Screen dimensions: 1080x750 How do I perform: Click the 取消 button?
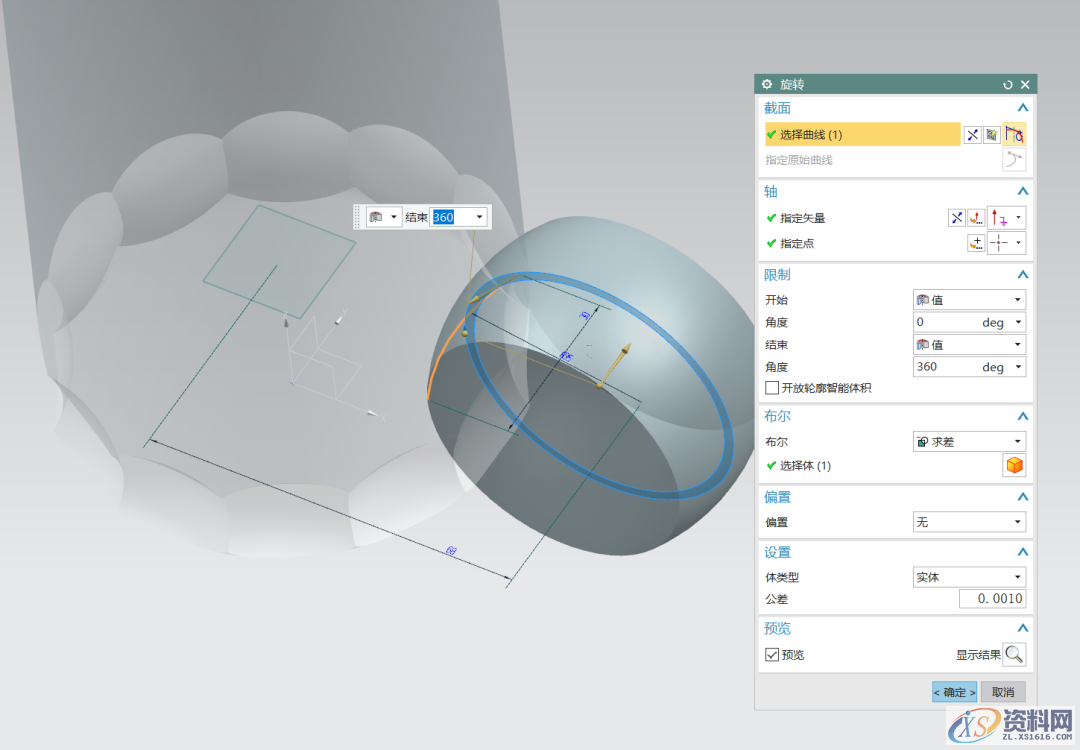point(1003,692)
